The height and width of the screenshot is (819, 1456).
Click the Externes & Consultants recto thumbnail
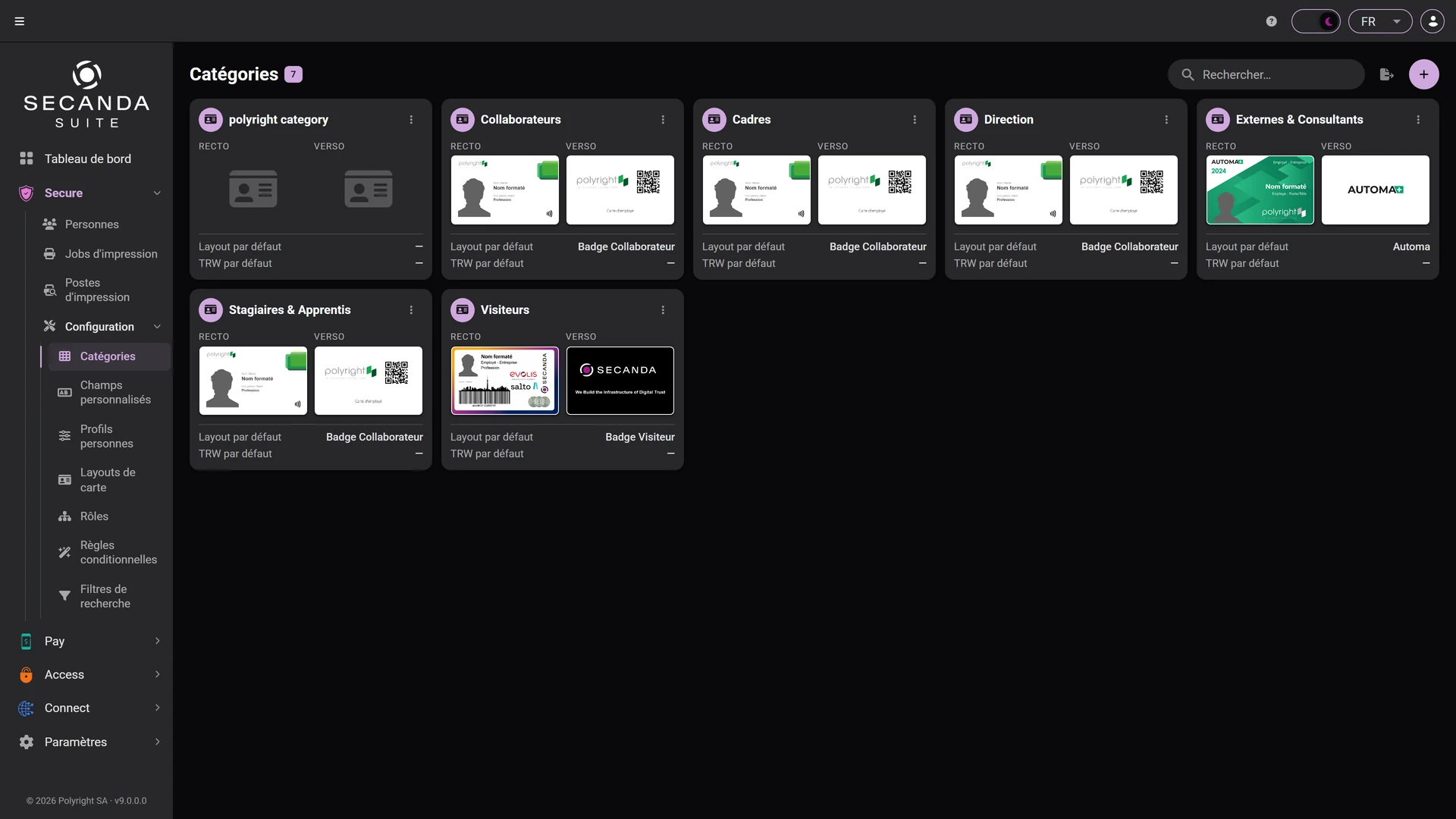tap(1260, 190)
